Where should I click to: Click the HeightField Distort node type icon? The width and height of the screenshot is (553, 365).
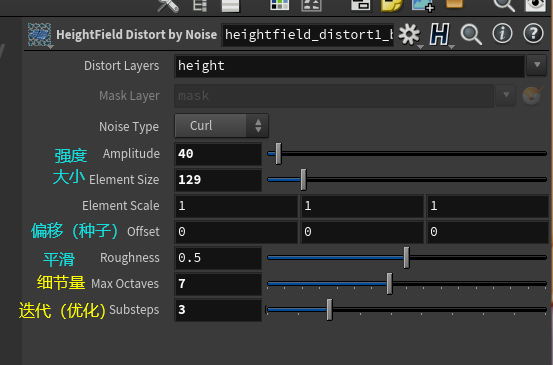[x=40, y=35]
